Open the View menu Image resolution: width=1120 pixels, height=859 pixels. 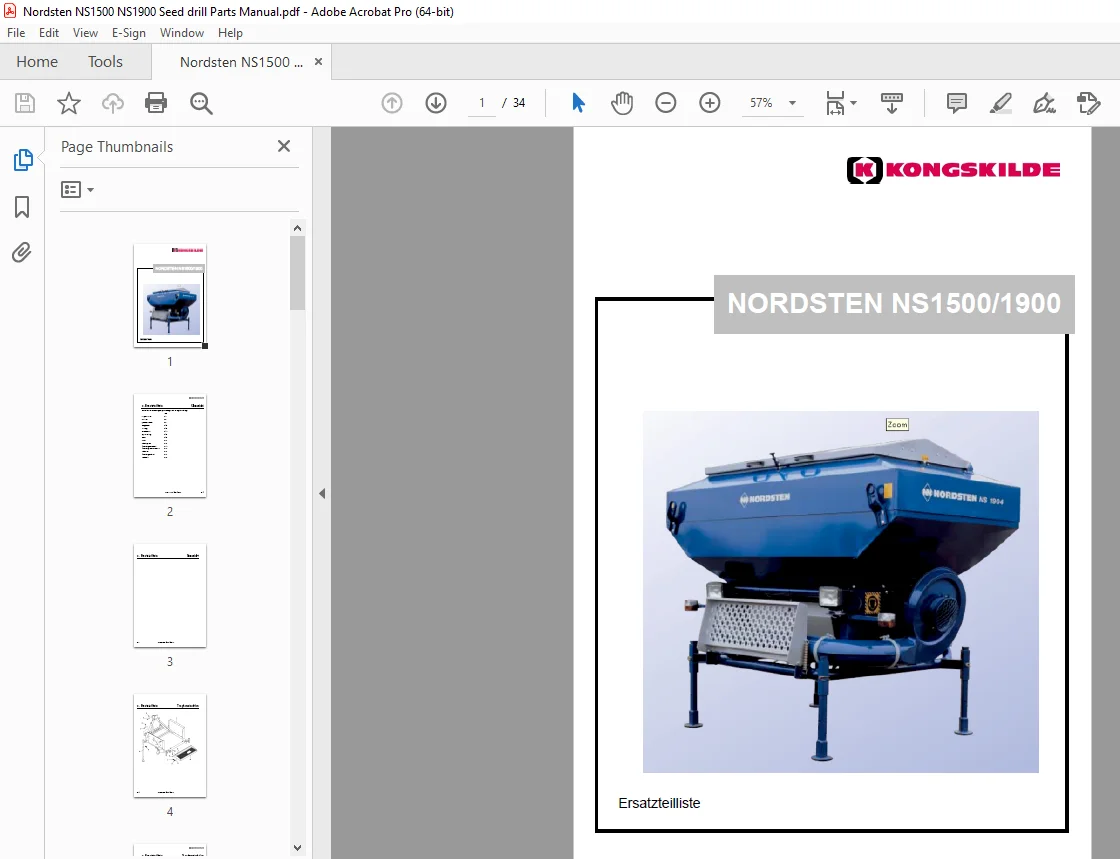pos(85,33)
